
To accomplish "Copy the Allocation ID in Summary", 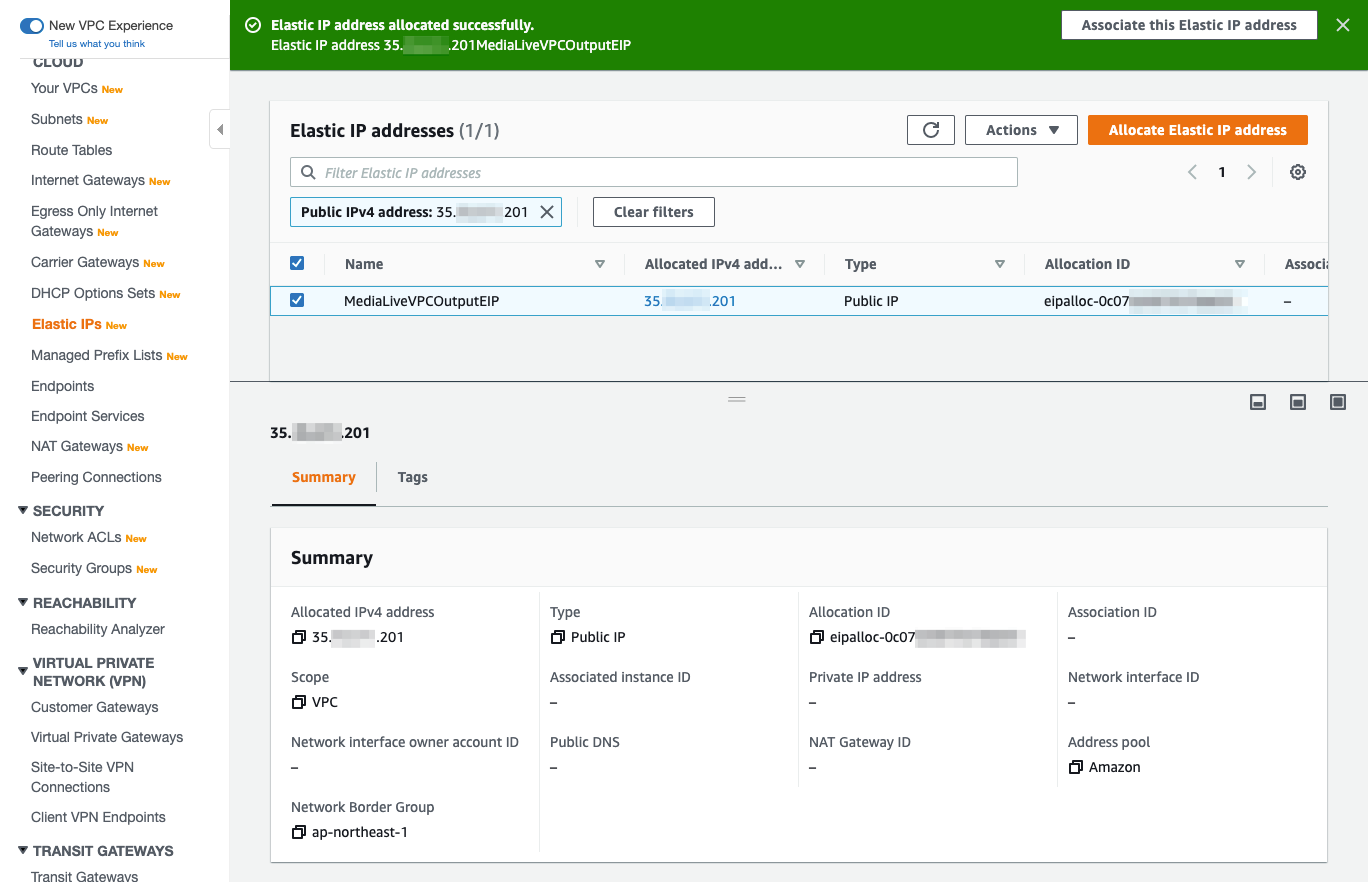I will pyautogui.click(x=816, y=637).
